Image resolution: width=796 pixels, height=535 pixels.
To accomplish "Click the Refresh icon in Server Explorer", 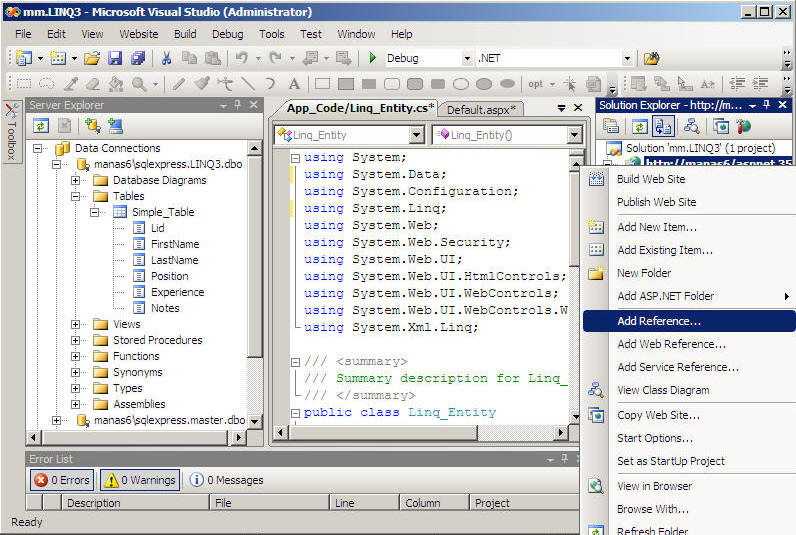I will point(41,125).
